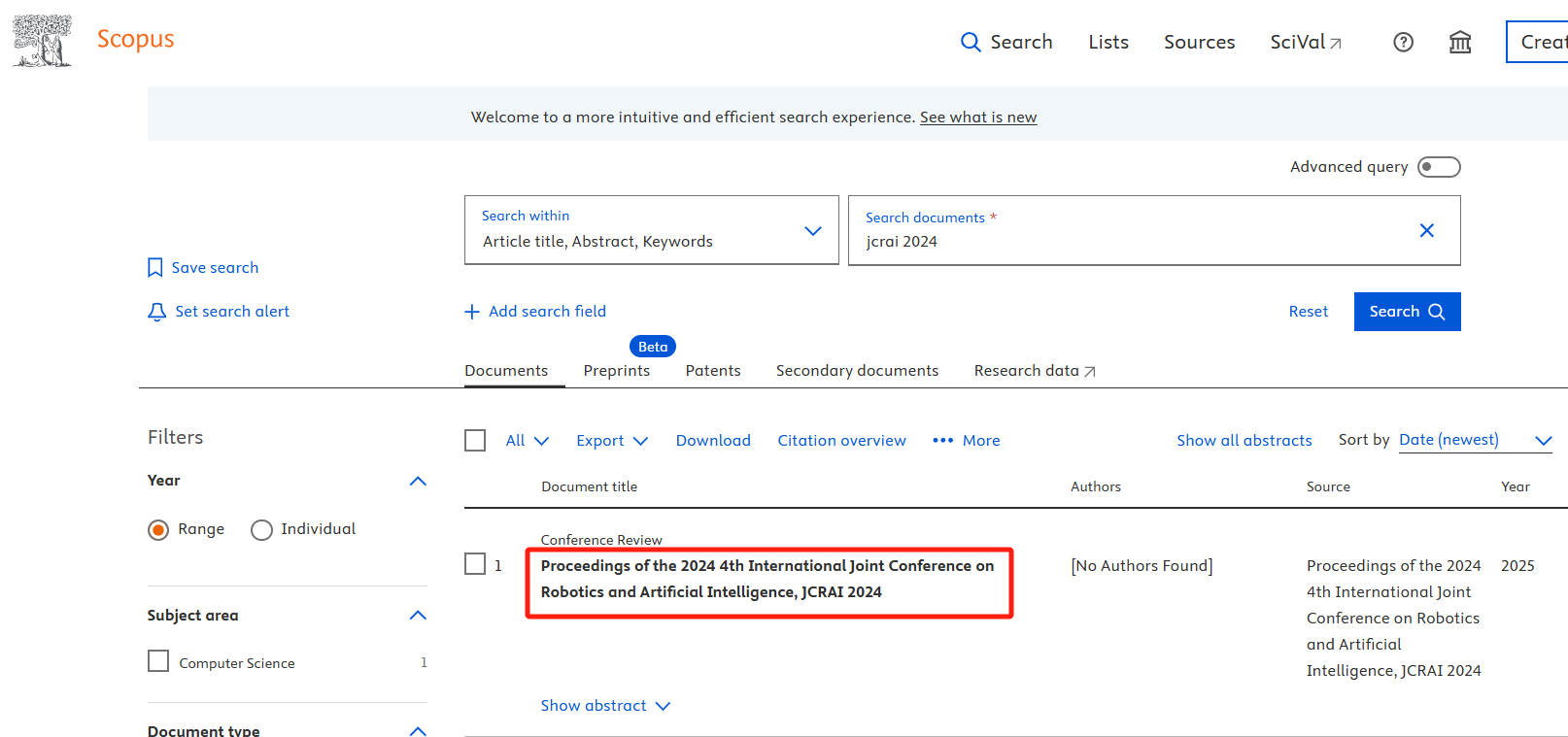The width and height of the screenshot is (1568, 737).
Task: Click the institution building icon
Action: (x=1459, y=42)
